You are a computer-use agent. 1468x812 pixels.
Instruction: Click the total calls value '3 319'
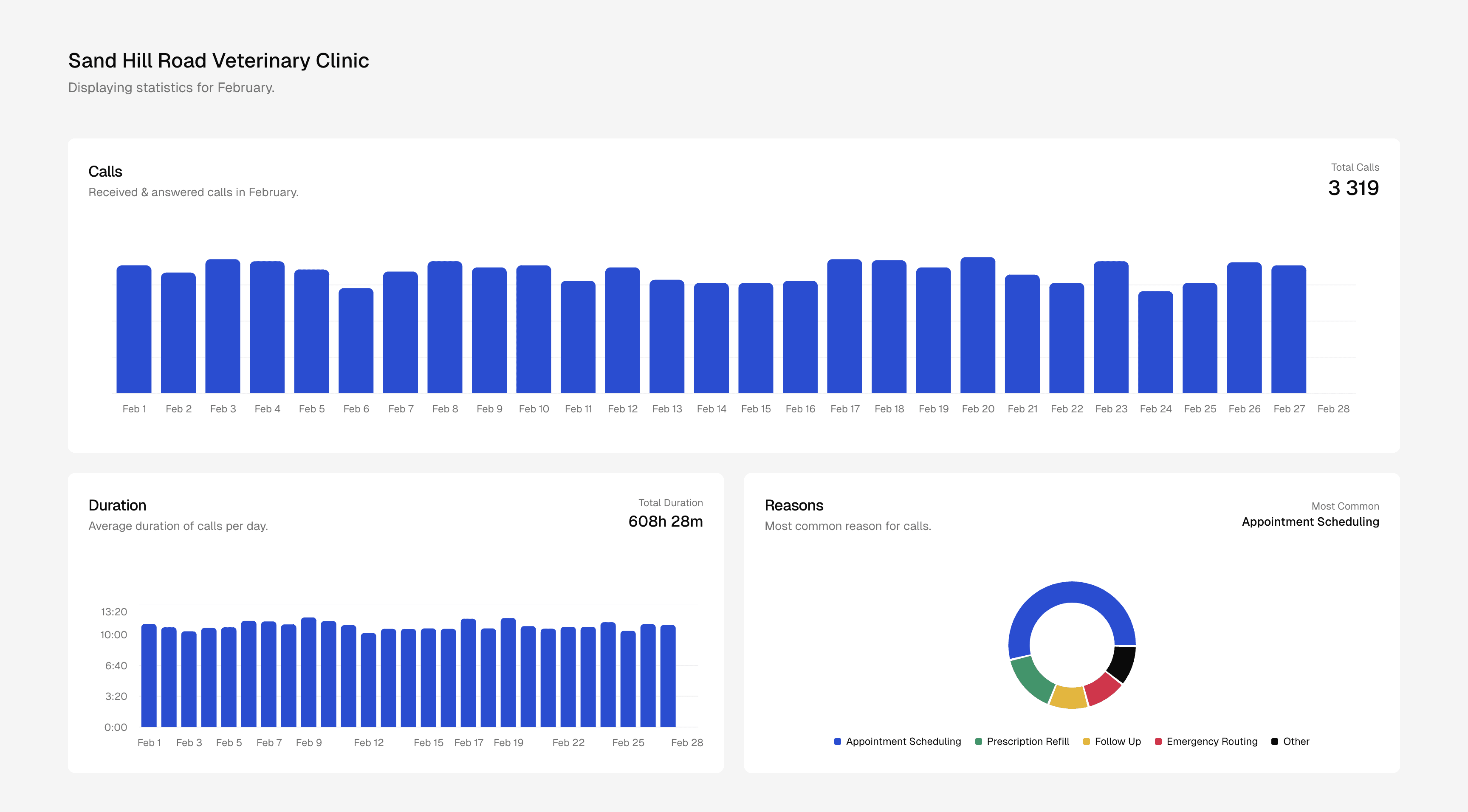[x=1353, y=188]
